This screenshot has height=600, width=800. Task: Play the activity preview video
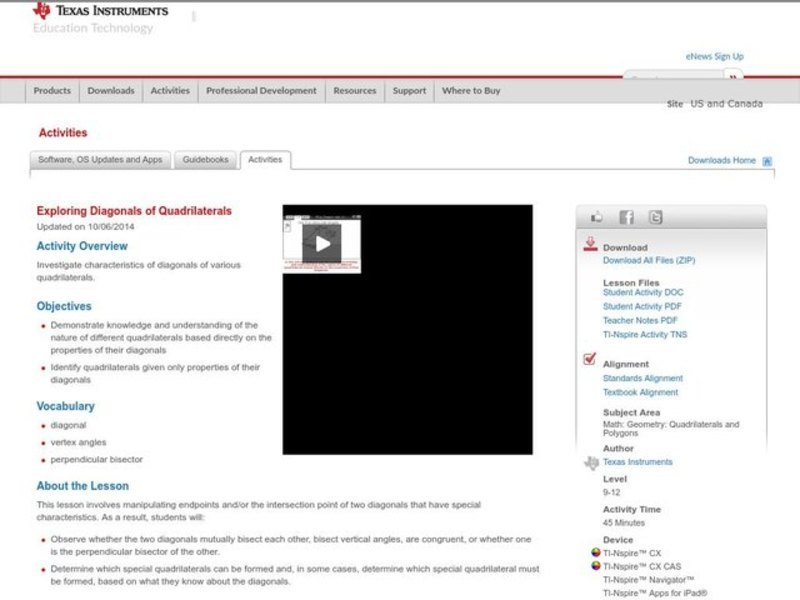(x=321, y=240)
